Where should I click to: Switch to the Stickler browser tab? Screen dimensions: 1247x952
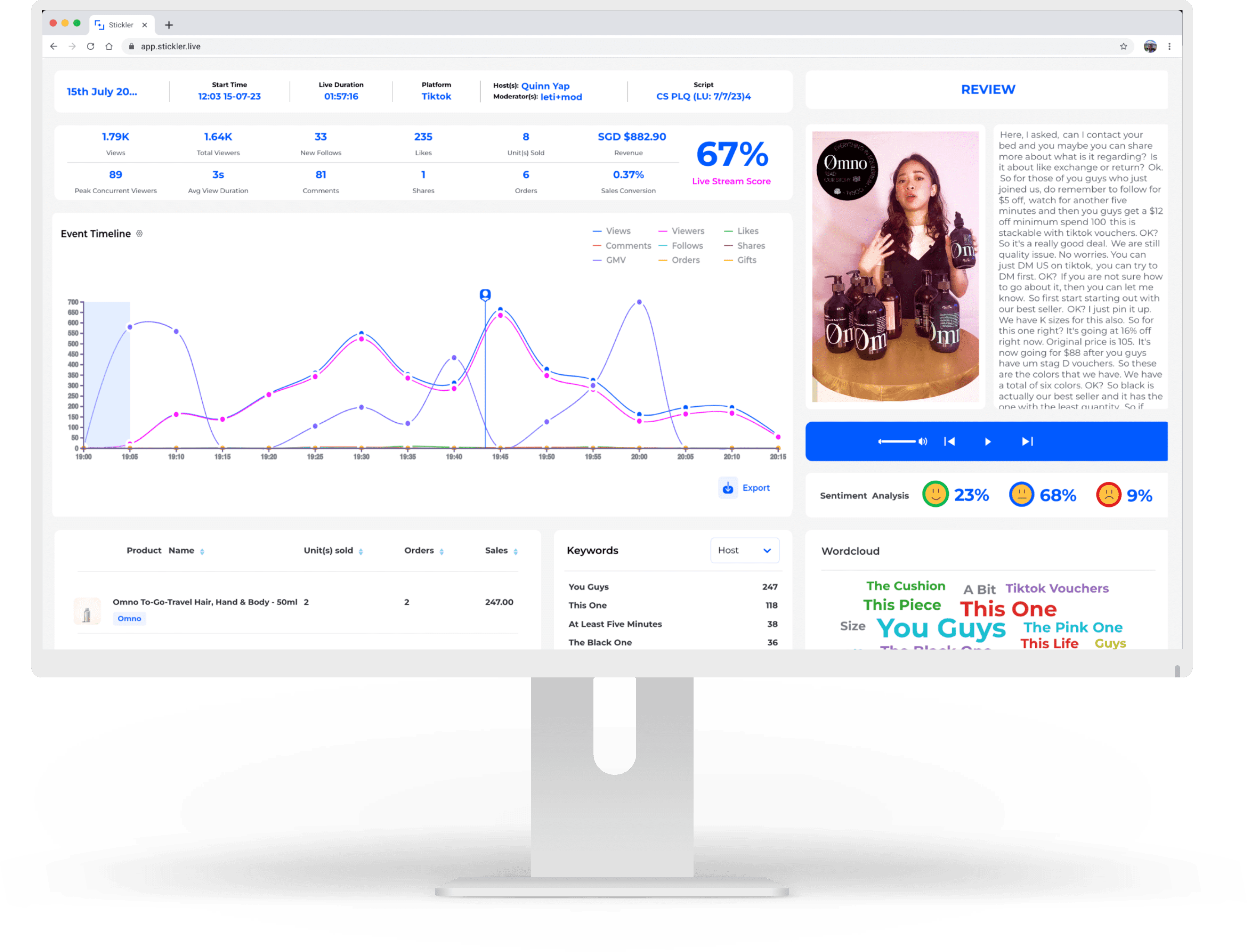120,25
